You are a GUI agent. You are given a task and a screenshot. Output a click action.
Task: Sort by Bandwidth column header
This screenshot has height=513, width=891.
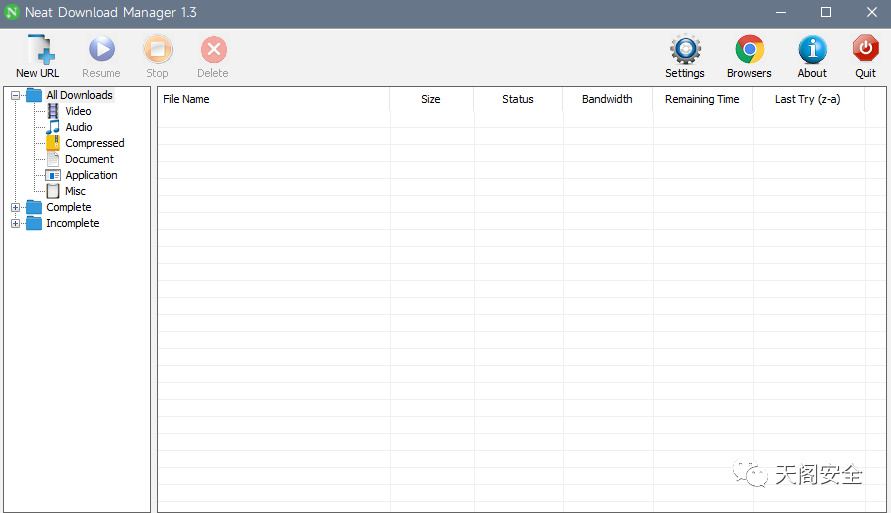point(607,99)
